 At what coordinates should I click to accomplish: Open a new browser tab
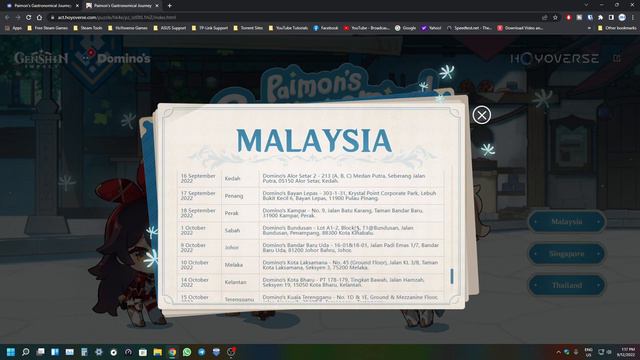click(169, 6)
